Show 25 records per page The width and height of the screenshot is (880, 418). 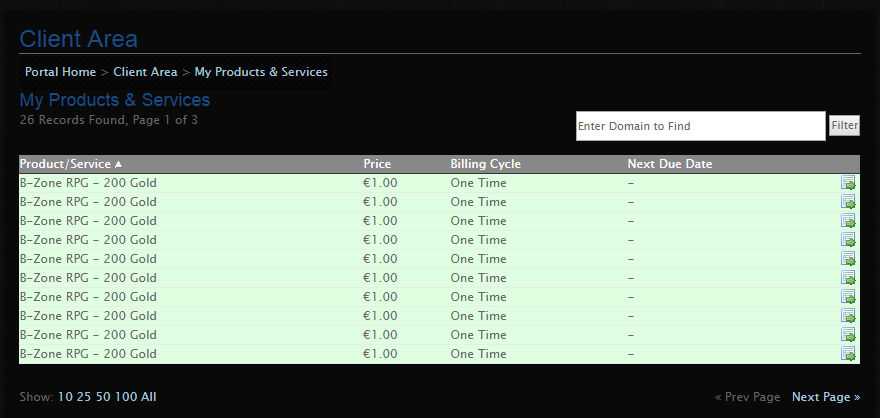tap(84, 397)
